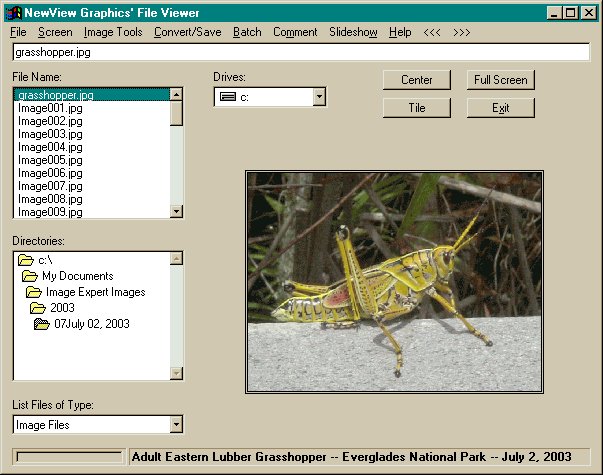Click the Adult Eastern Lubber Grasshopper comment text

[x=351, y=457]
